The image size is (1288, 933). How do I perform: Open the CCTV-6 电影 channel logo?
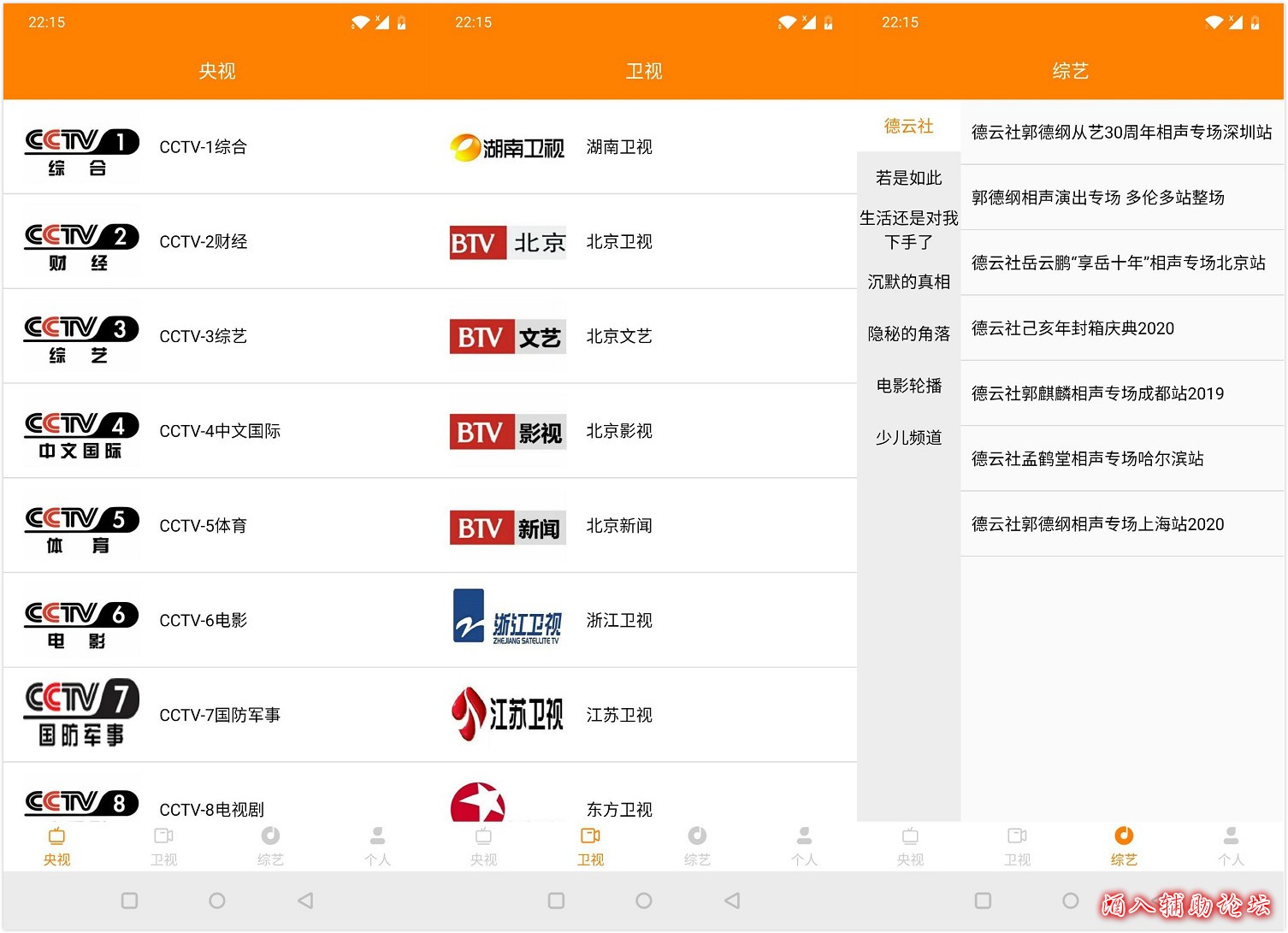point(81,626)
